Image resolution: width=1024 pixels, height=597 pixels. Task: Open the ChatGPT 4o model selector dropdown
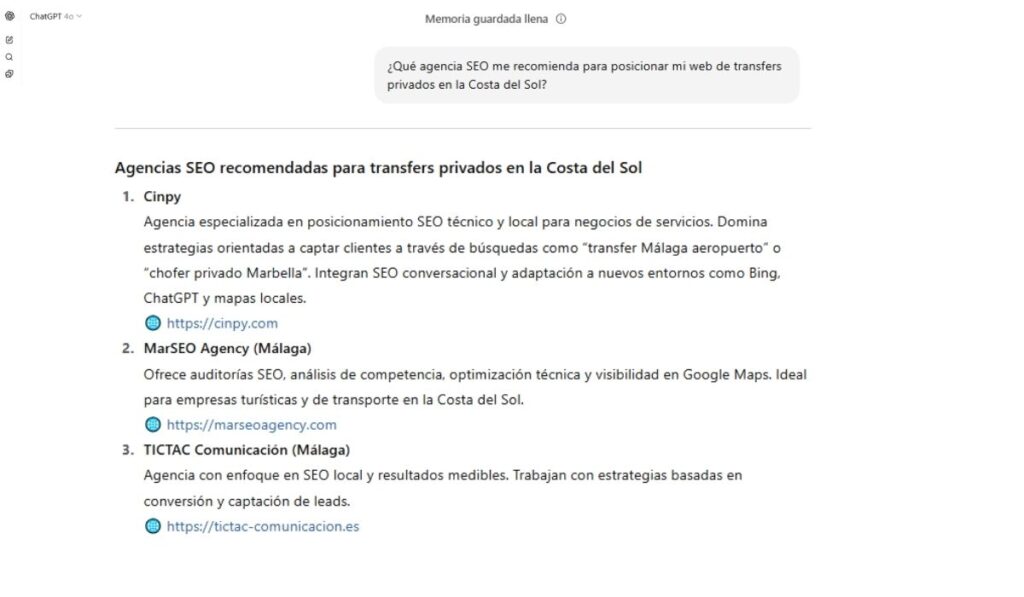coord(55,16)
